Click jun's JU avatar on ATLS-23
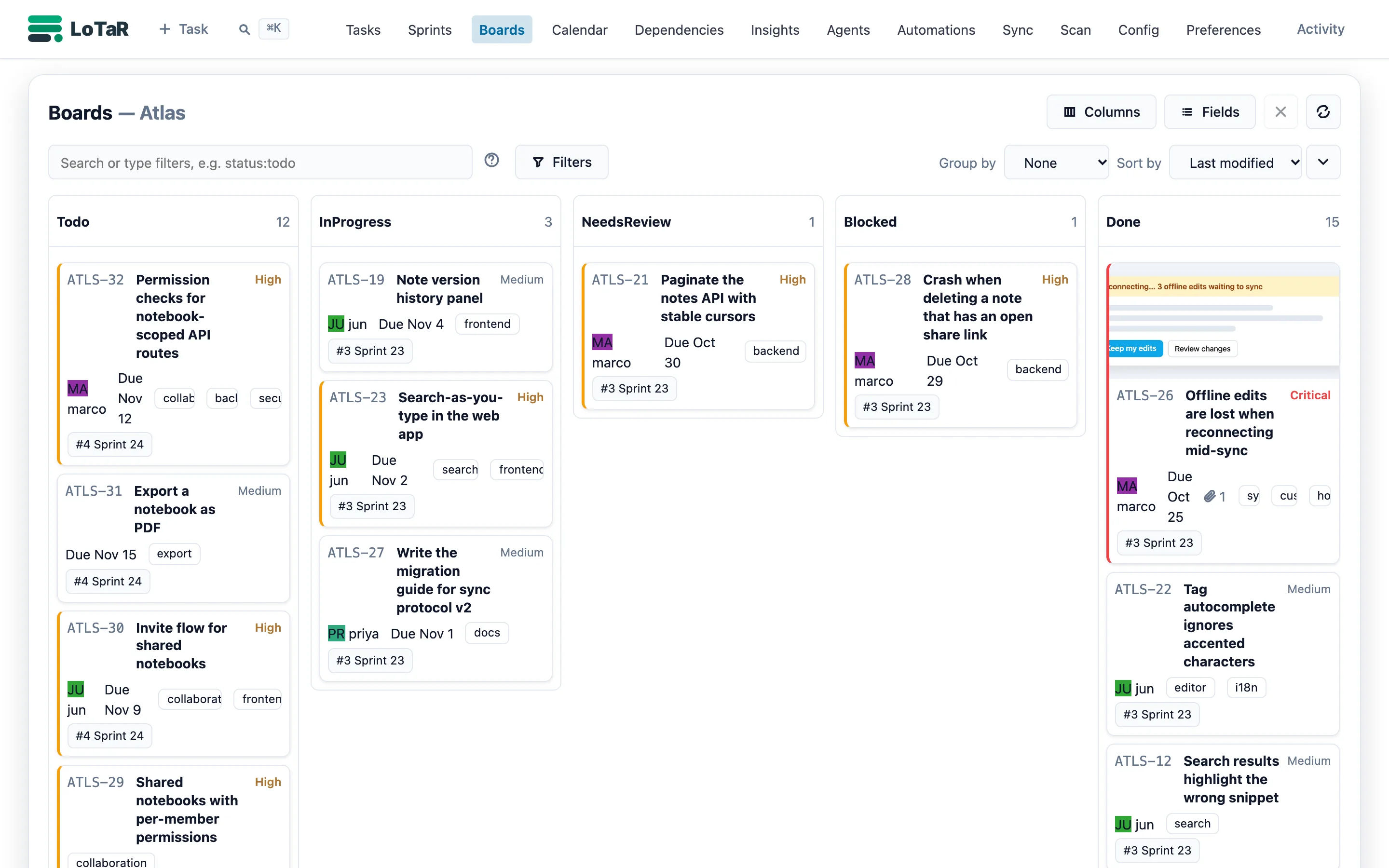 (338, 460)
